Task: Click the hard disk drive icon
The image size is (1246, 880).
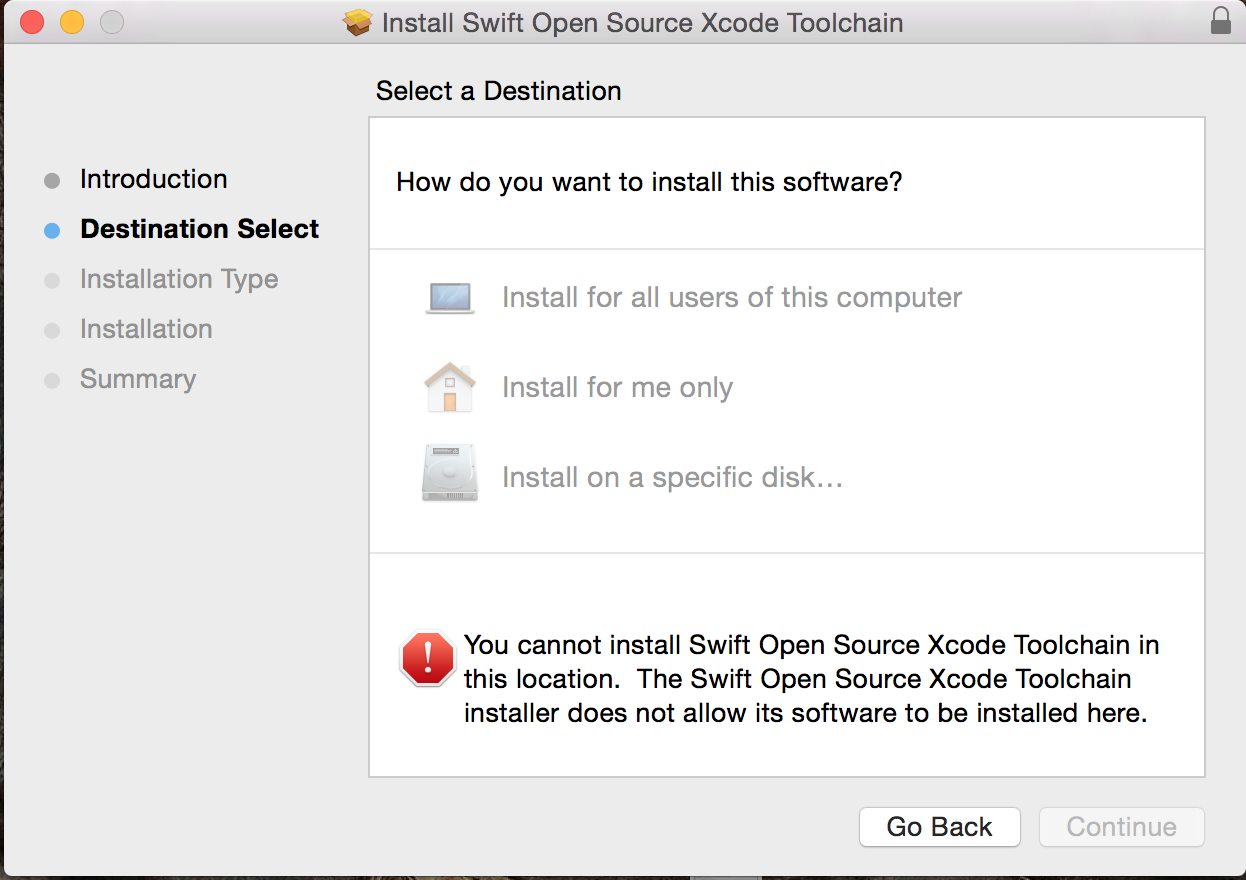Action: pos(450,474)
